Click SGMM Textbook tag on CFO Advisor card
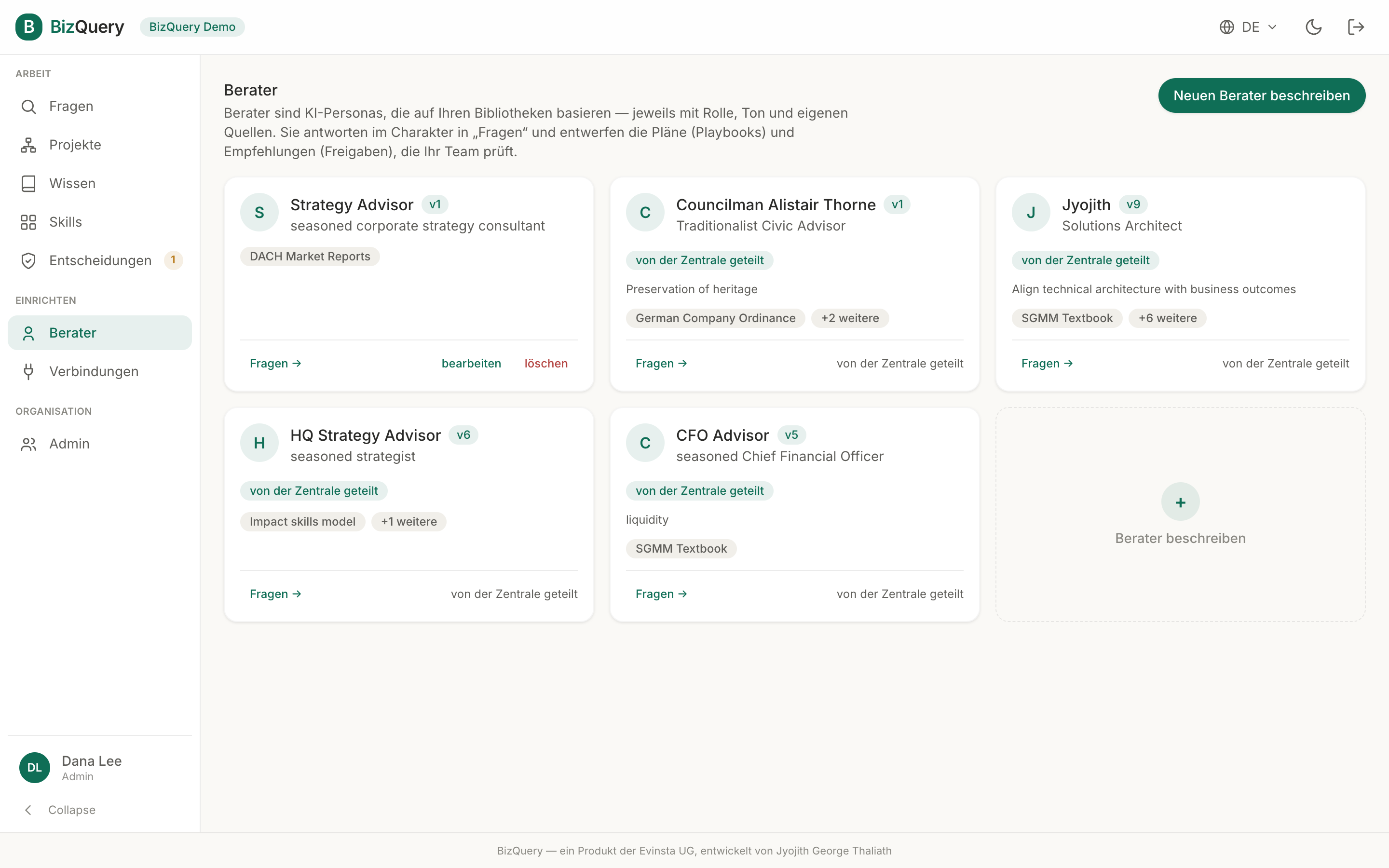 click(681, 548)
